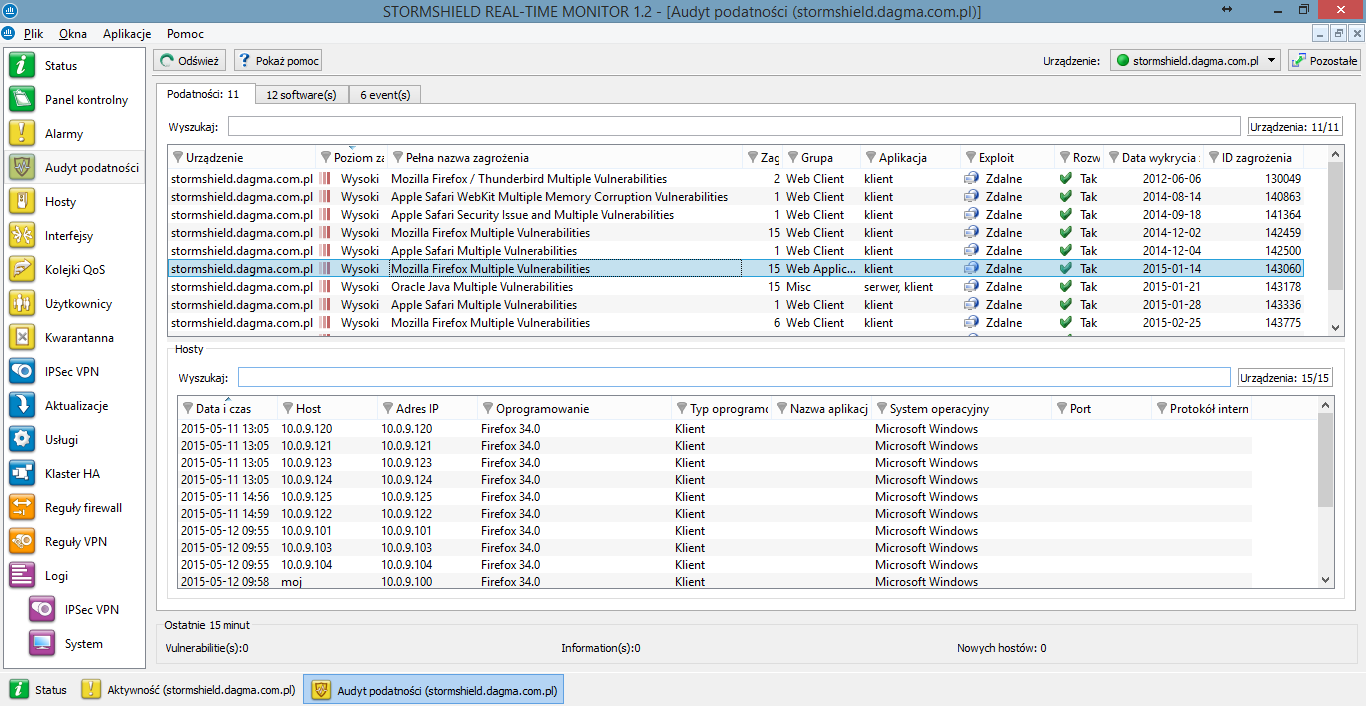Switch to Status window in bottom bar
1366x706 pixels.
39,690
